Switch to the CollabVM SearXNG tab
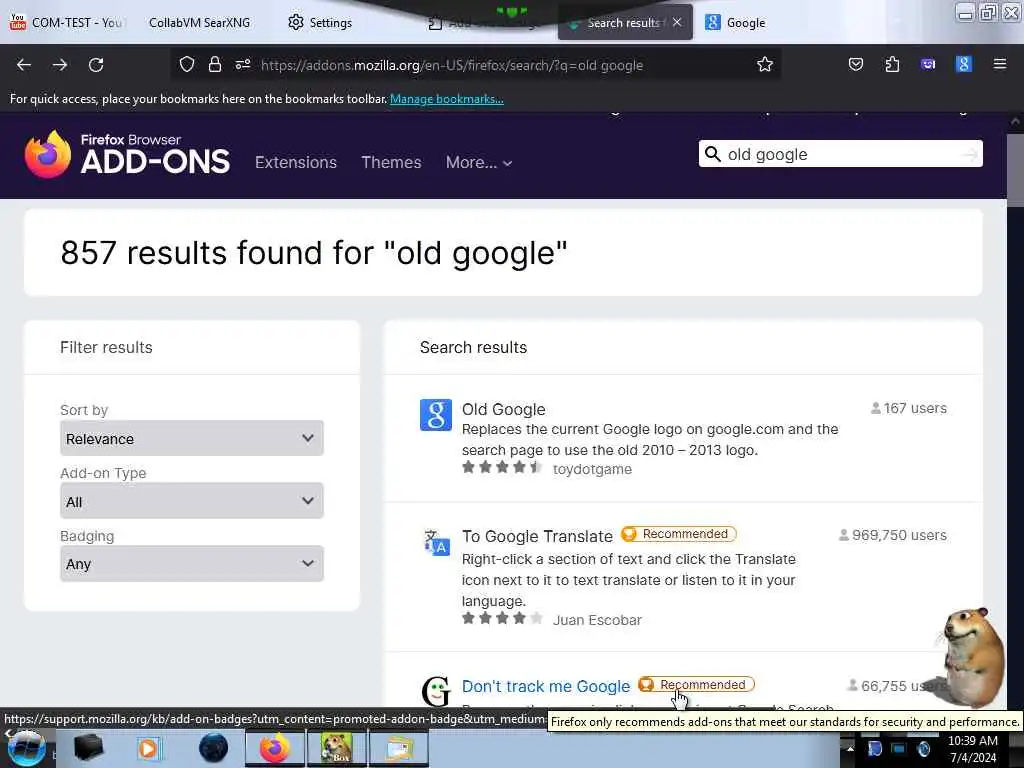This screenshot has width=1024, height=768. (199, 22)
